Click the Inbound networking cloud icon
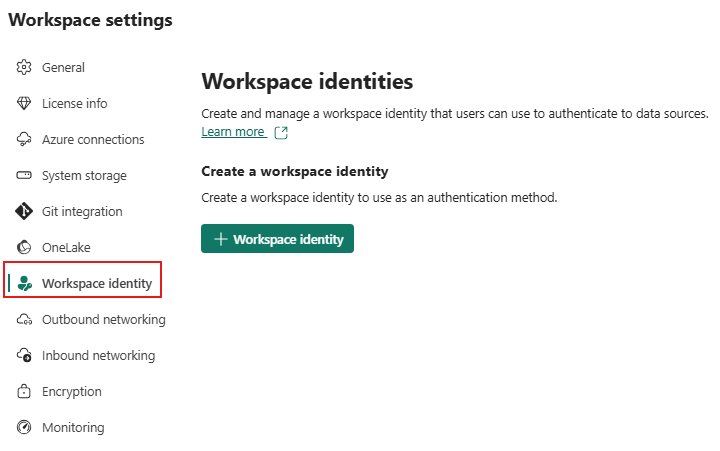Screen dimensions: 720x451 [x=24, y=355]
